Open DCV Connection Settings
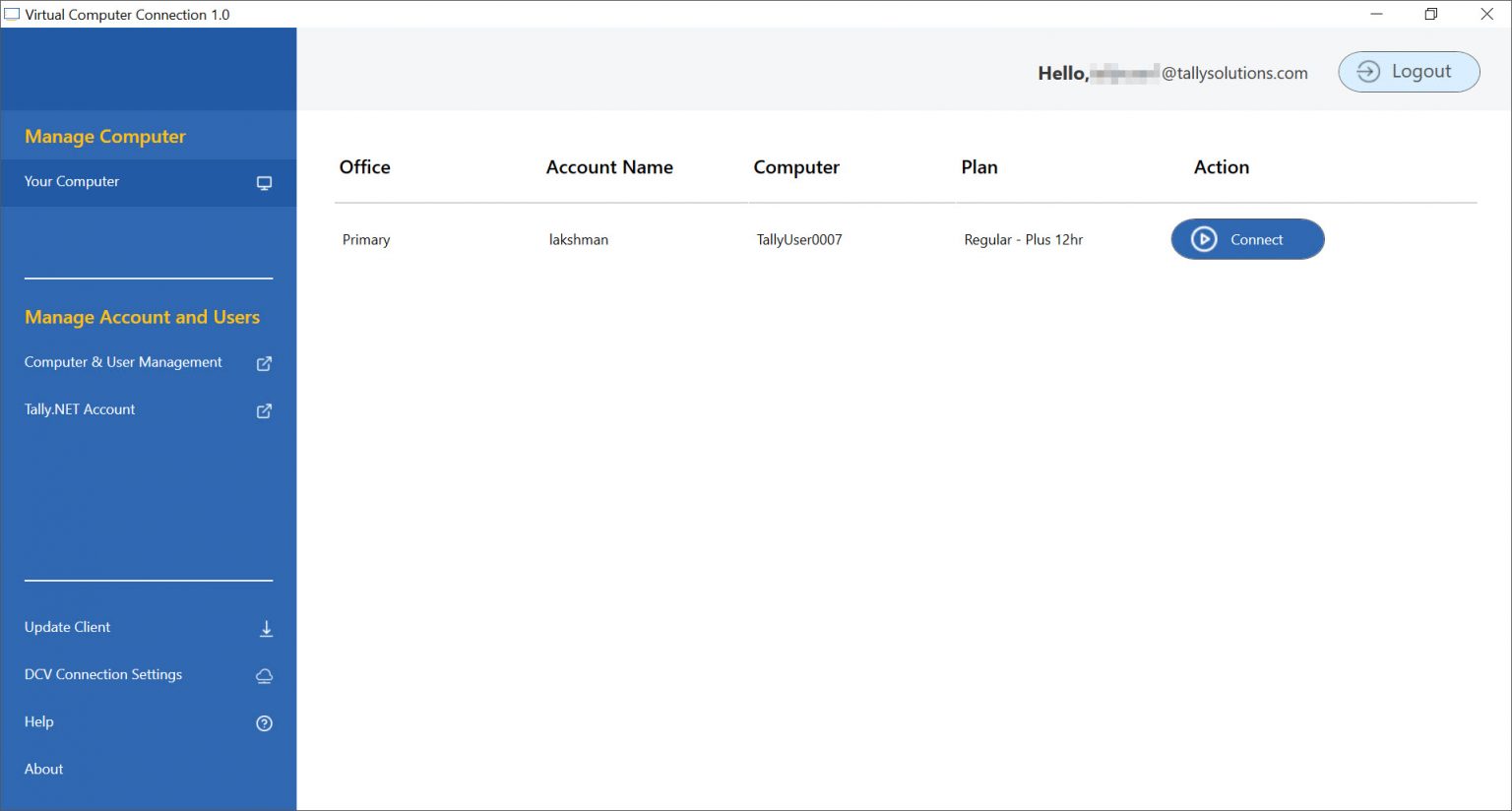This screenshot has width=1512, height=811. click(x=103, y=674)
